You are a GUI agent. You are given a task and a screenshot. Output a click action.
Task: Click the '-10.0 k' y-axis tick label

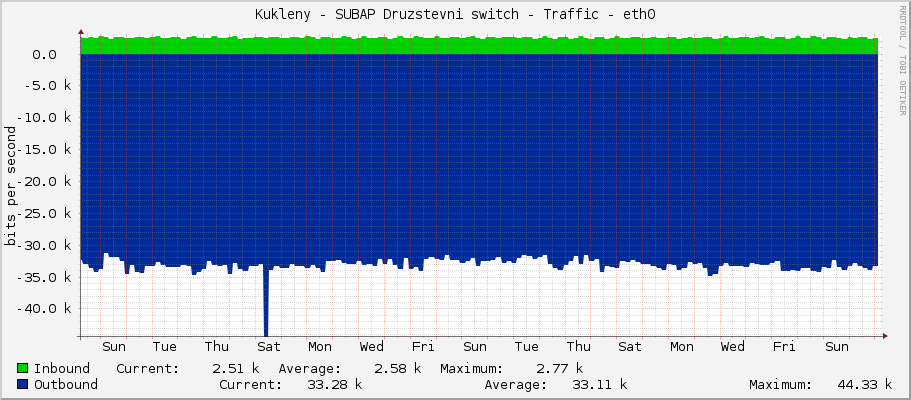click(x=44, y=117)
